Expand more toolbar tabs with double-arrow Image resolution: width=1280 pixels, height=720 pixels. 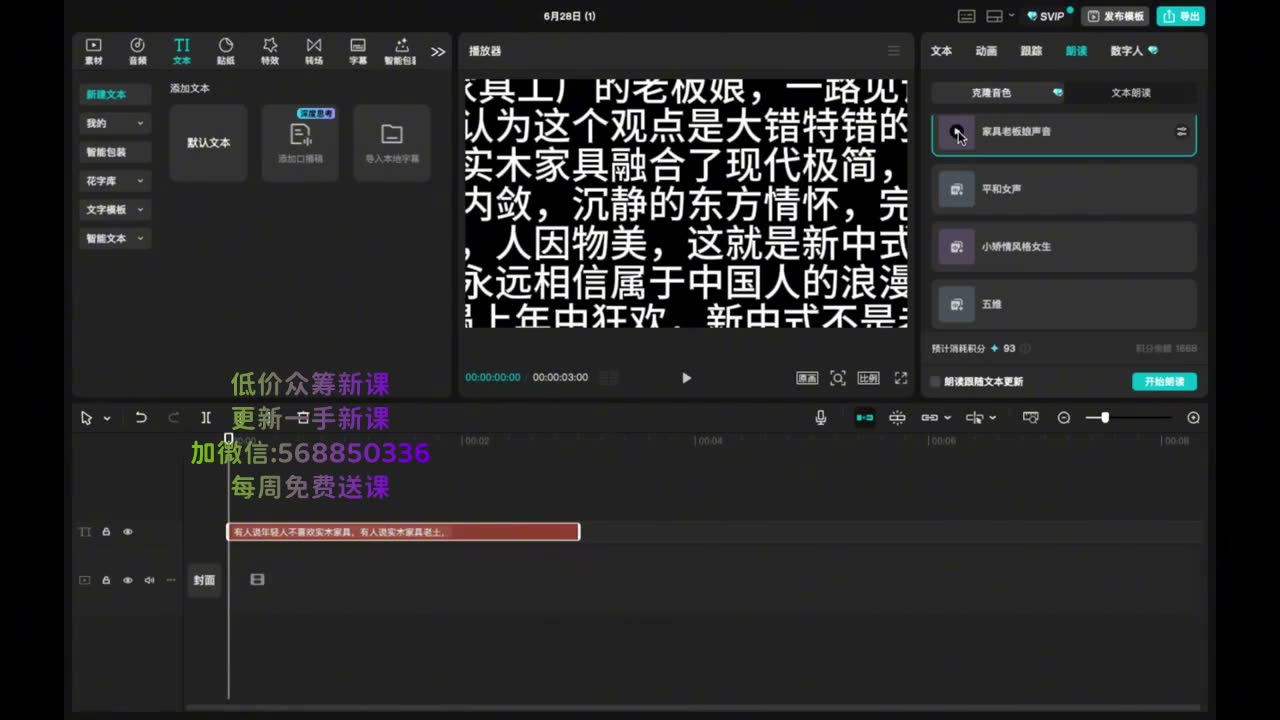(438, 51)
